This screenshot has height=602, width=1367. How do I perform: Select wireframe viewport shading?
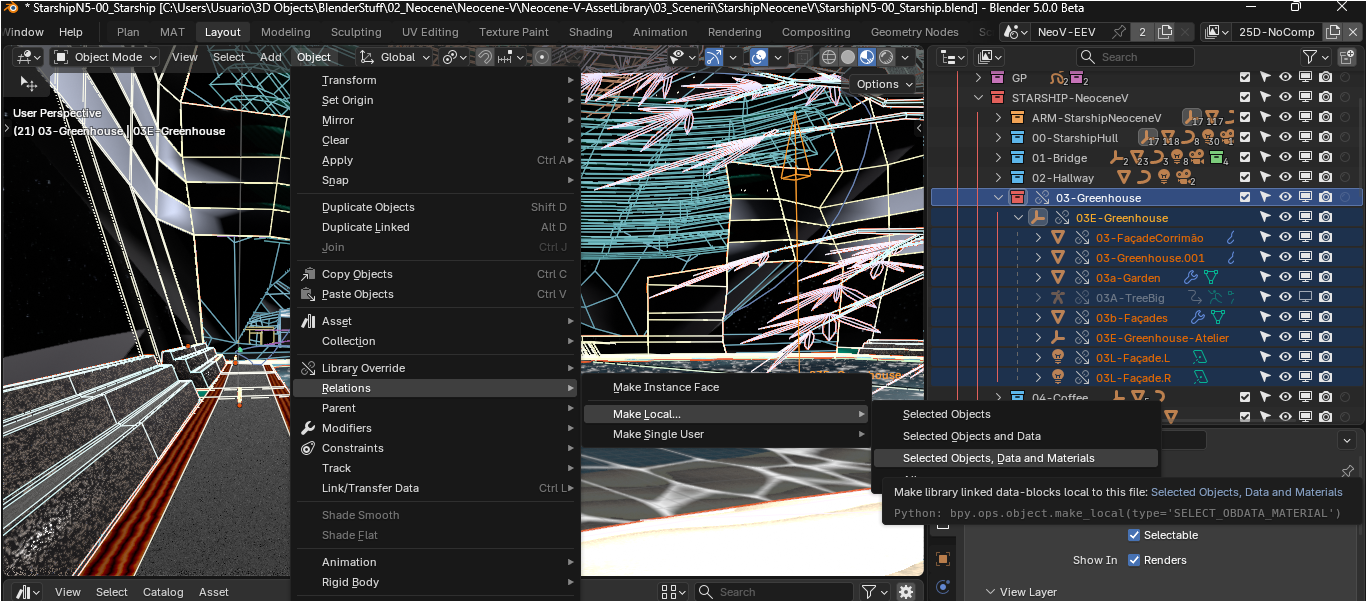pyautogui.click(x=829, y=57)
